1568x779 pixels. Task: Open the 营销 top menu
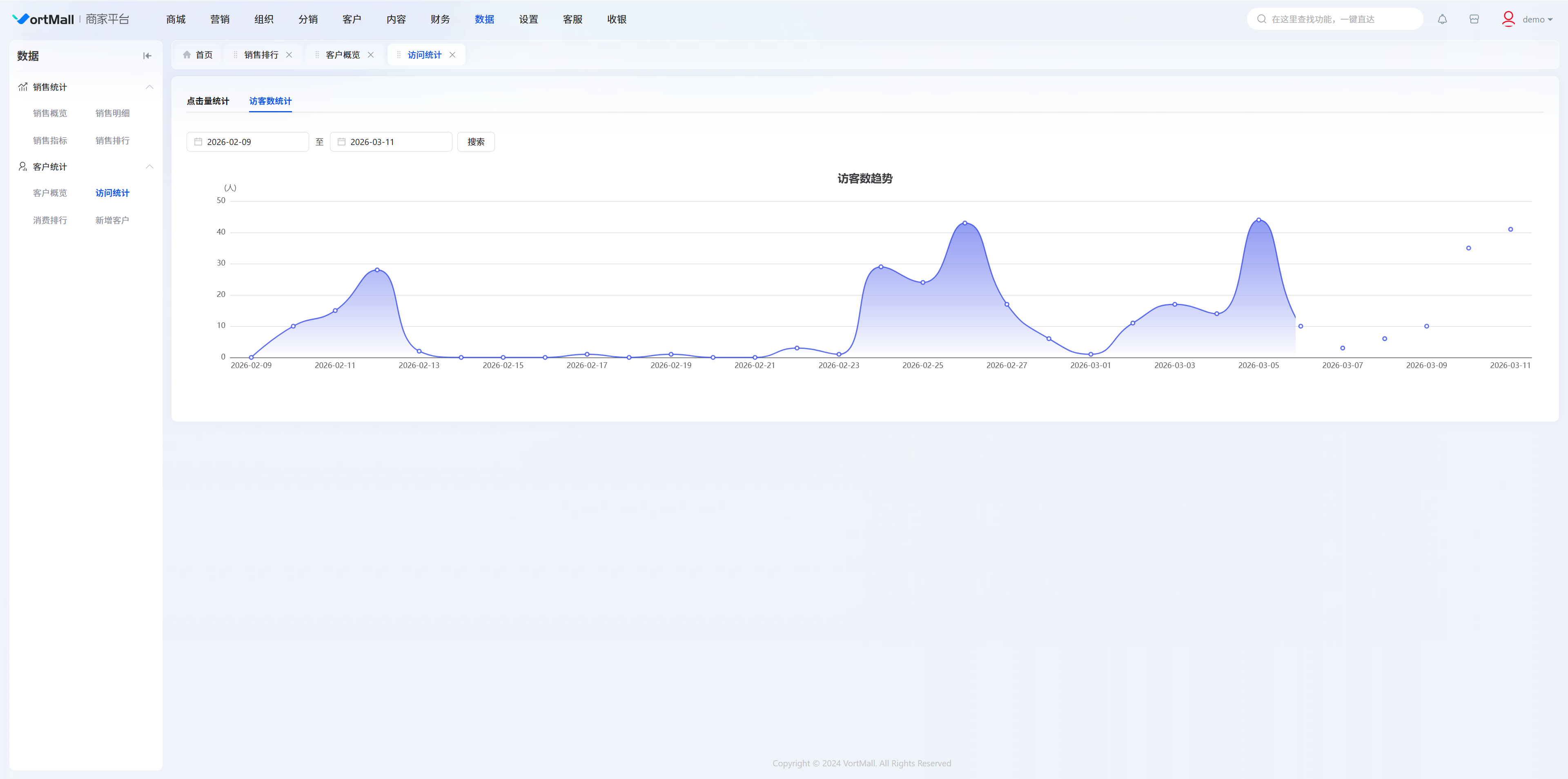tap(220, 20)
